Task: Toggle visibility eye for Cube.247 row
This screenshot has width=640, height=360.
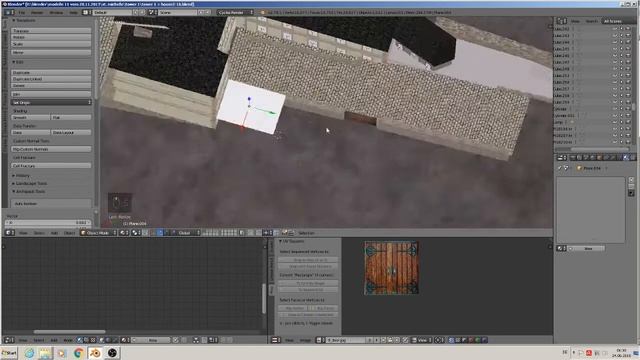Action: tap(615, 62)
